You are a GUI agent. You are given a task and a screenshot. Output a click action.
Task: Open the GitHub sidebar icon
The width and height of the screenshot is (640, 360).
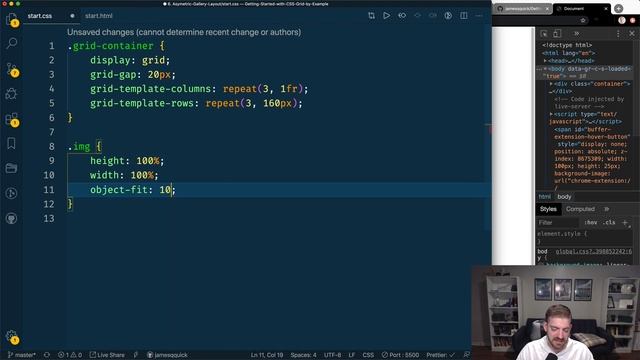click(x=11, y=218)
